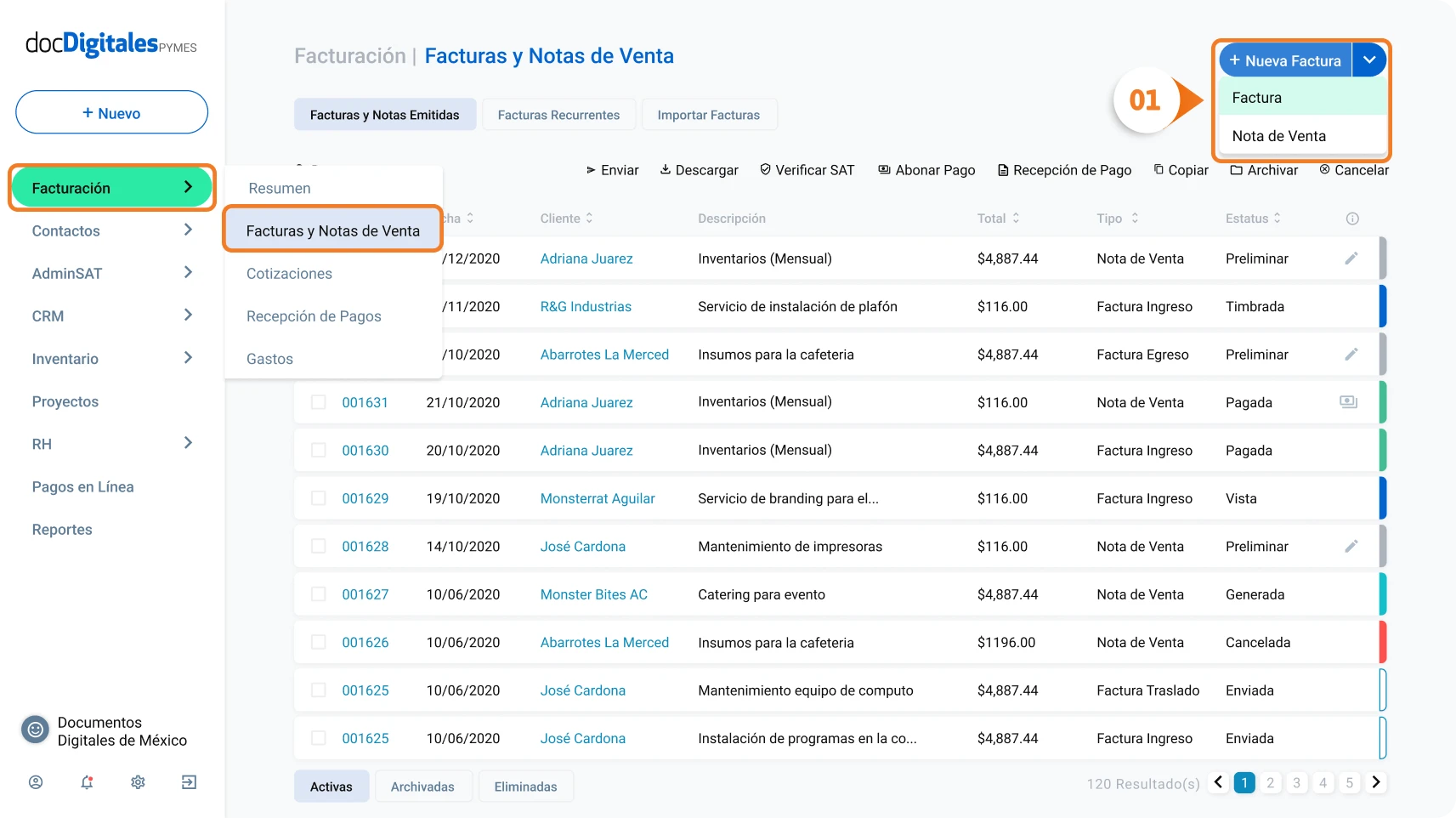Check the box beside invoice 001627
This screenshot has width=1456, height=818.
pyautogui.click(x=319, y=594)
